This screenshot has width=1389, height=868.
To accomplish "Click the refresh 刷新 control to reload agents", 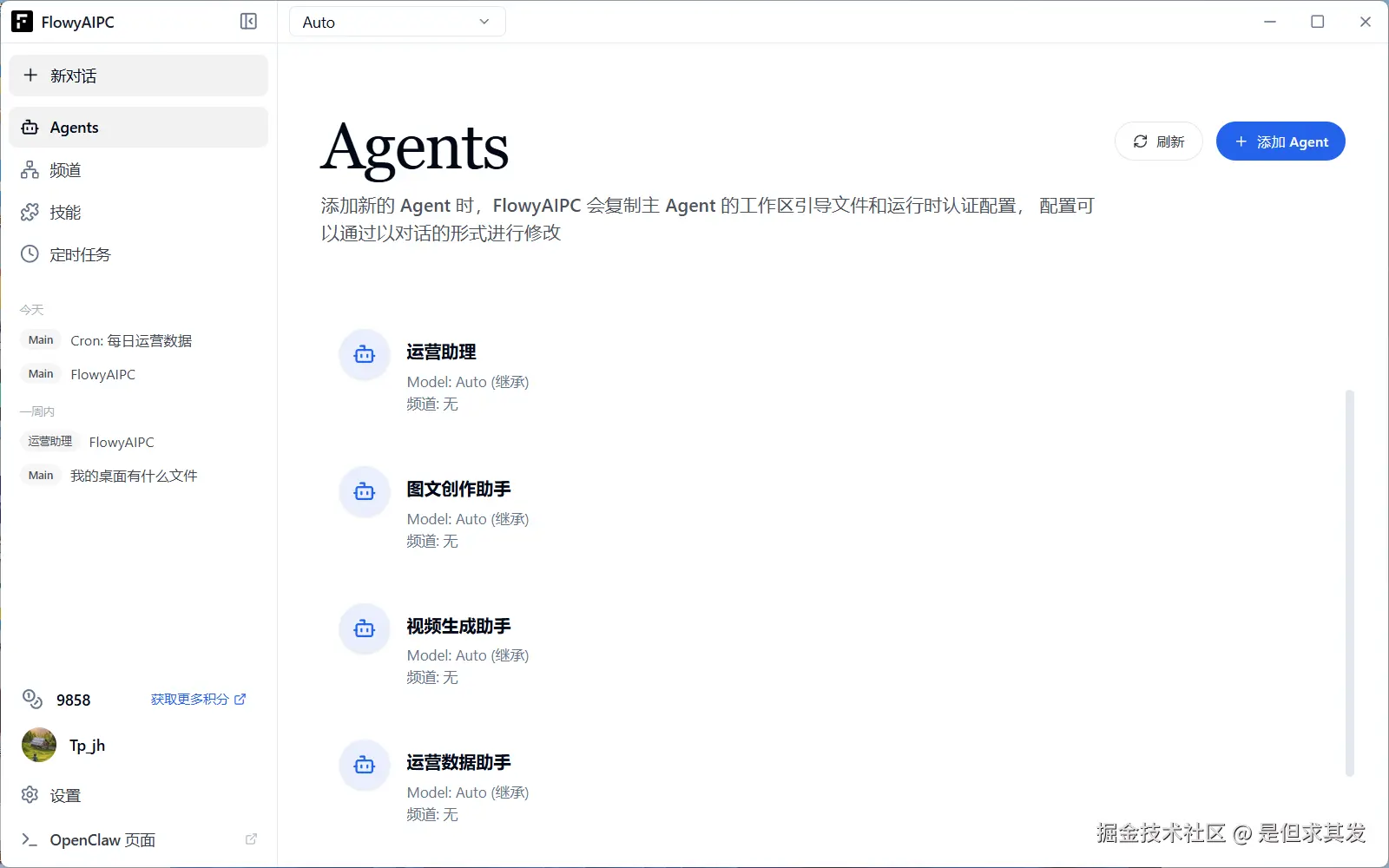I will click(x=1159, y=141).
